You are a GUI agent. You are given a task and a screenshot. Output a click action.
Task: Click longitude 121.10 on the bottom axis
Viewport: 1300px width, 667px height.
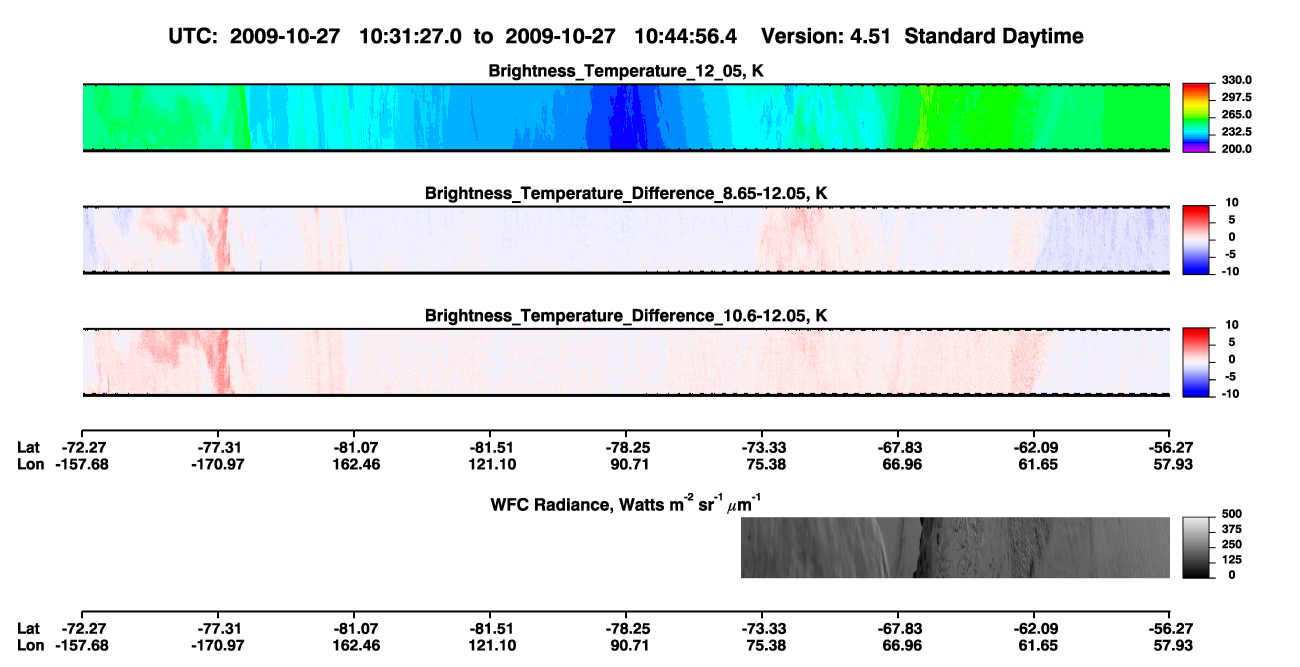[x=490, y=645]
